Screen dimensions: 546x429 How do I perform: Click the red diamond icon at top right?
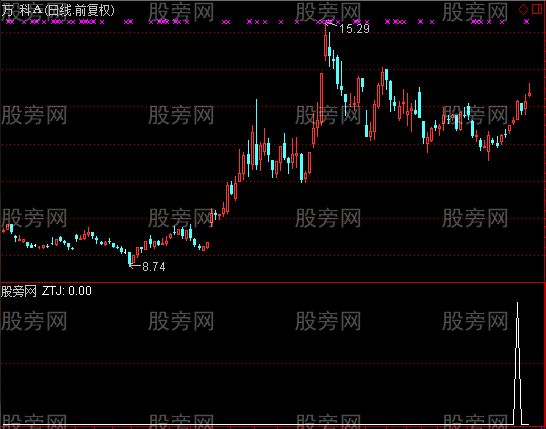523,10
